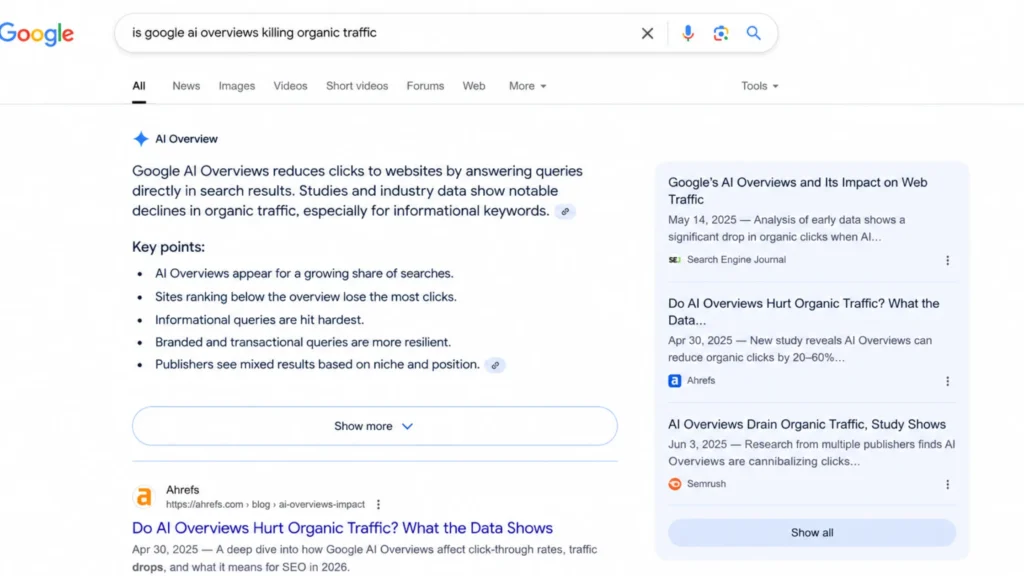Open options menu for Semrush source card
The height and width of the screenshot is (576, 1024).
(x=948, y=484)
